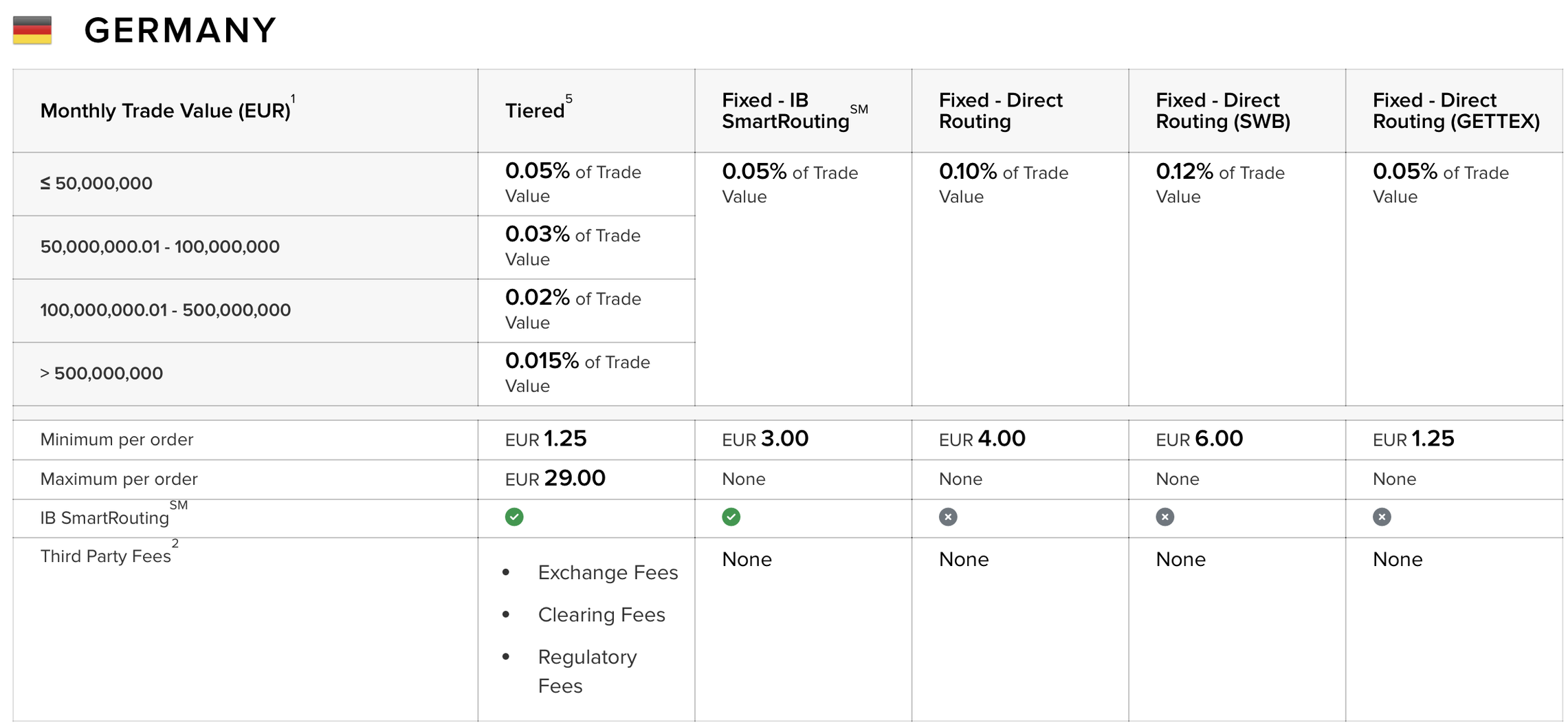Click the GERMANY heading
This screenshot has height=727, width=1568.
(x=180, y=31)
